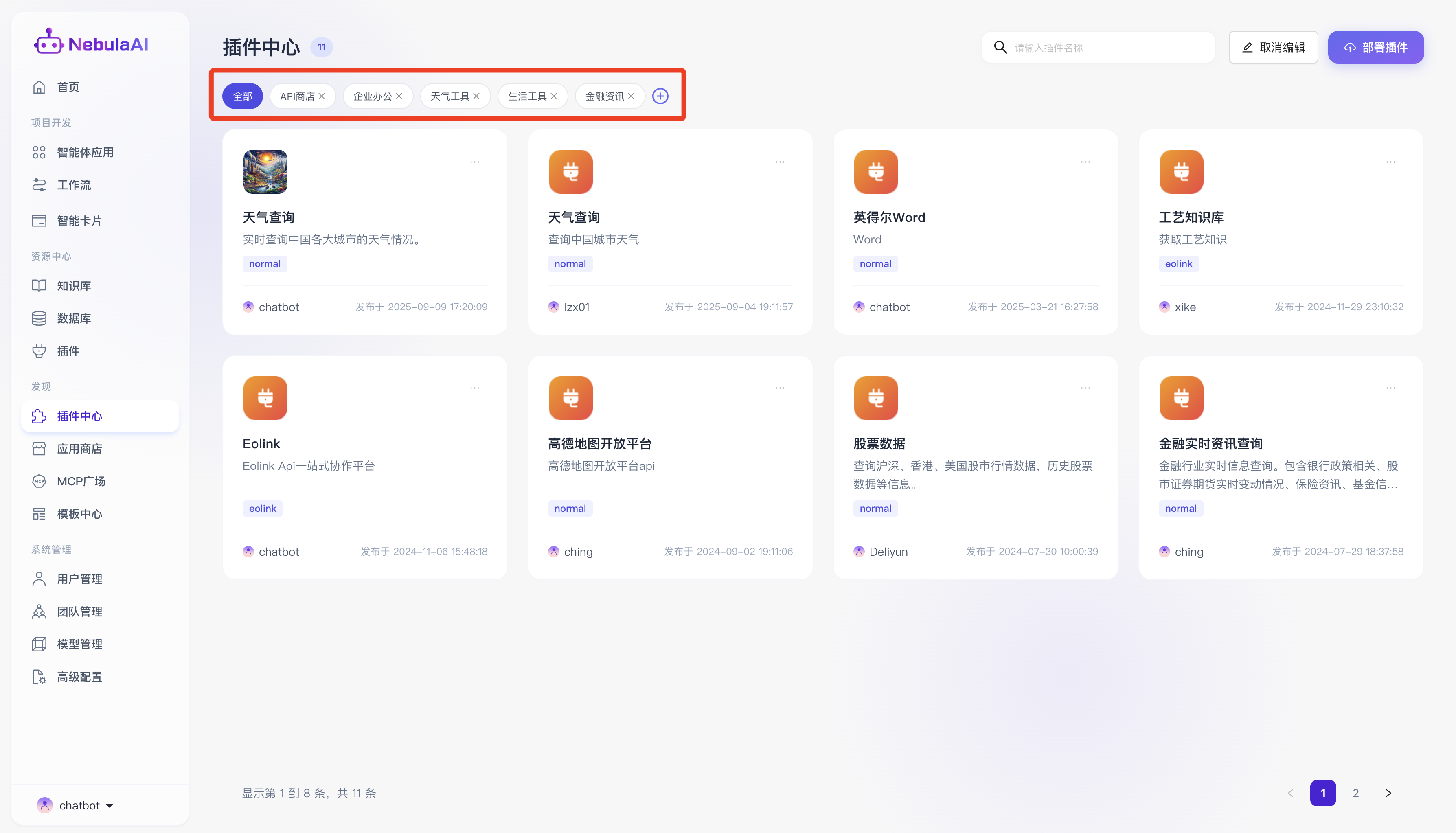The image size is (1456, 833).
Task: Switch to the 天气工具 category tab
Action: (x=450, y=96)
